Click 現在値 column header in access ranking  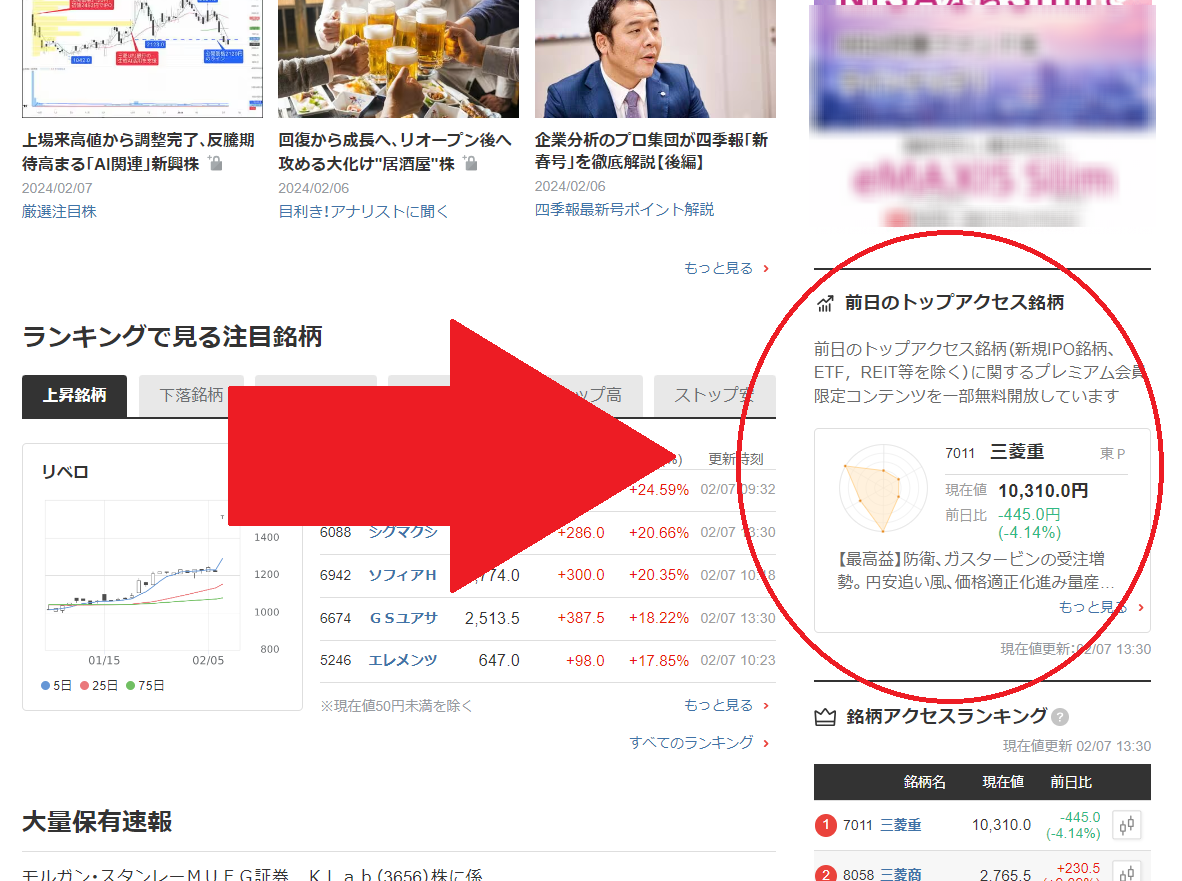(1003, 782)
